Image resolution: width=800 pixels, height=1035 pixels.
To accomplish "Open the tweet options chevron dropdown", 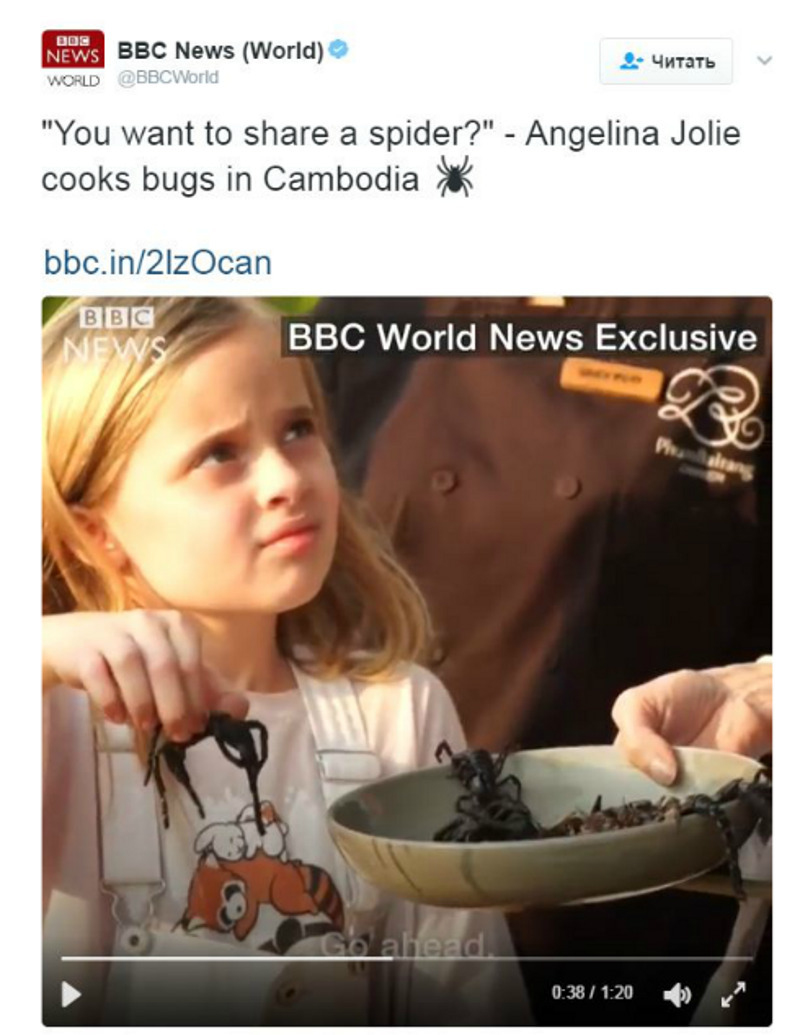I will [764, 61].
